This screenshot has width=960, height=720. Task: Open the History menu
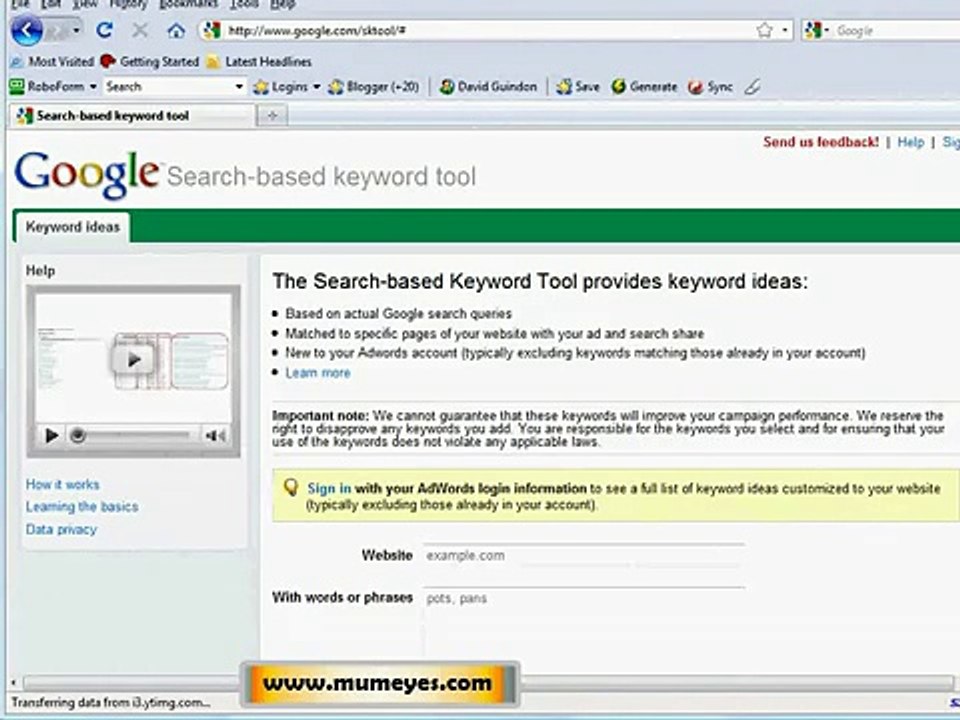[x=128, y=4]
